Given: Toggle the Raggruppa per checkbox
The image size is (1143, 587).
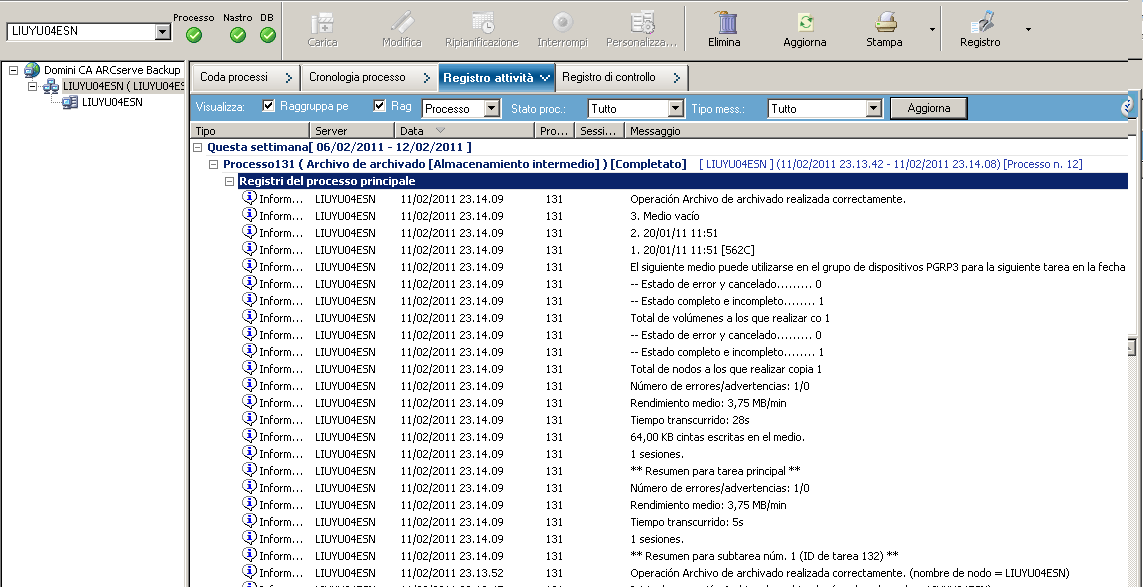Looking at the screenshot, I should 268,106.
